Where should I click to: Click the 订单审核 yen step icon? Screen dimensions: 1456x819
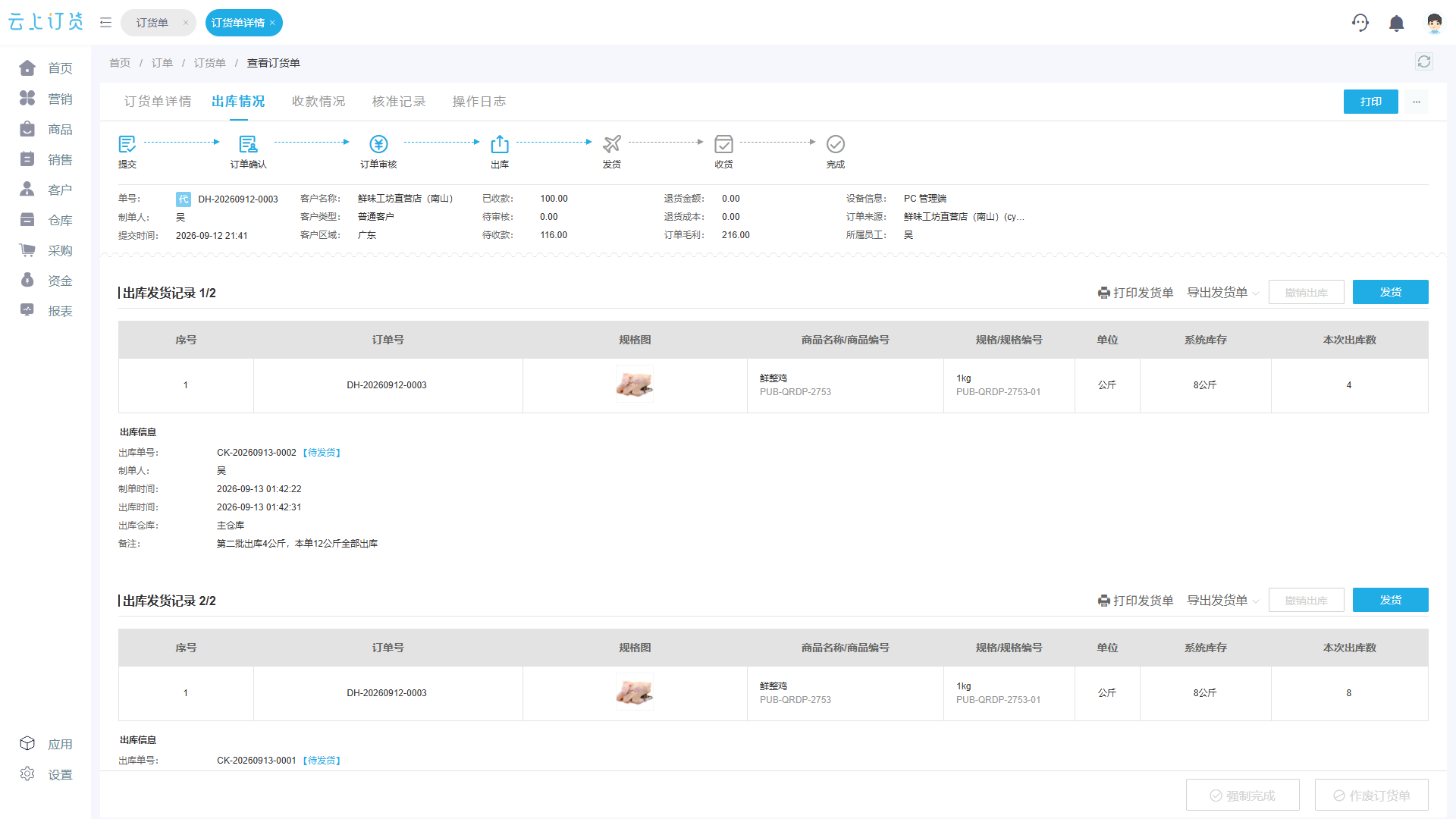point(378,144)
